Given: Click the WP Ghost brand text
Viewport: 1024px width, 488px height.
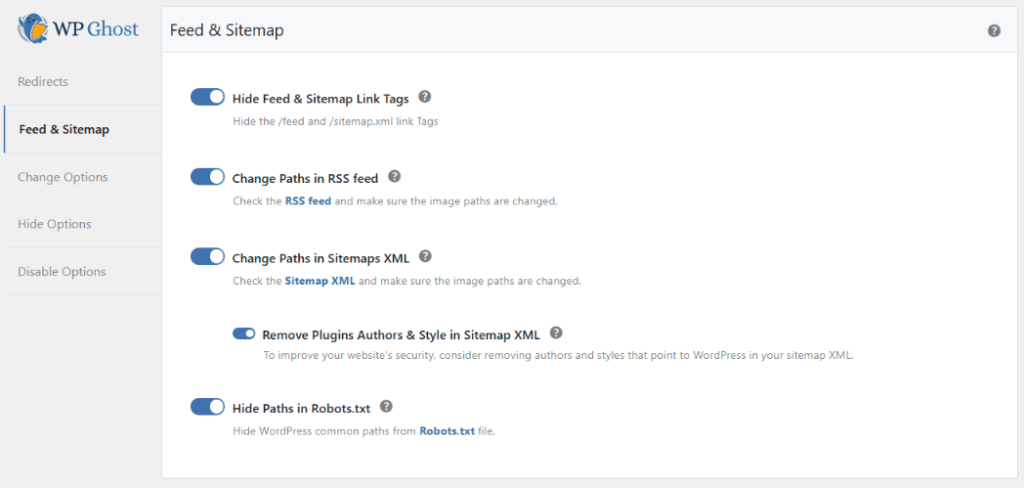Looking at the screenshot, I should [95, 29].
